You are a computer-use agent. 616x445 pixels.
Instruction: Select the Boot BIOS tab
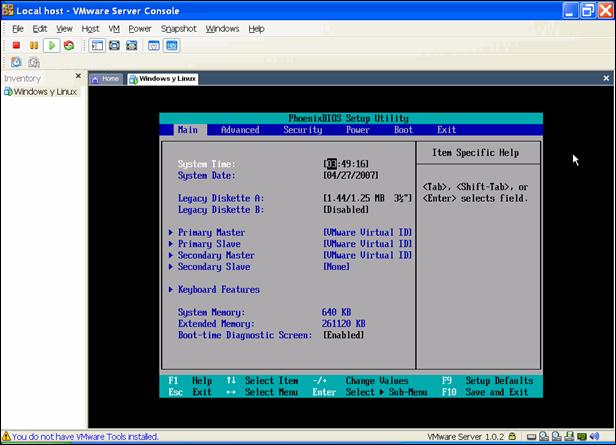403,130
